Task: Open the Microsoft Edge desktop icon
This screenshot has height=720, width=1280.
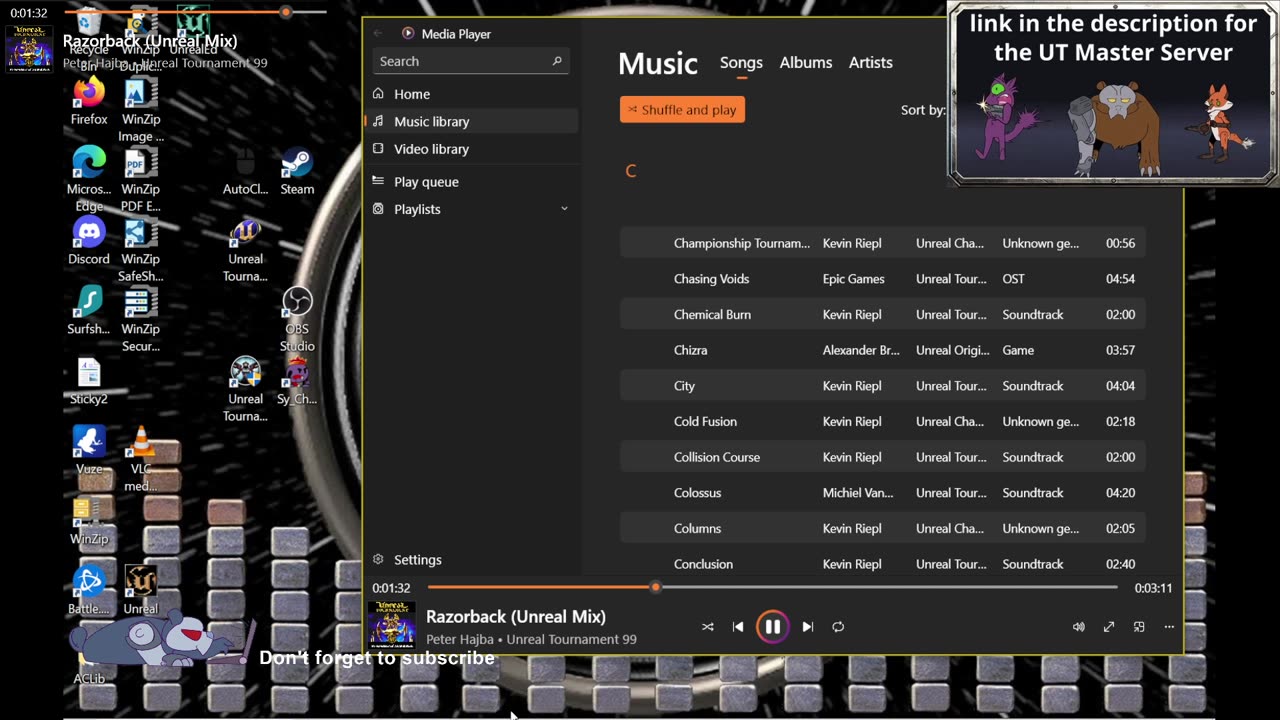Action: pyautogui.click(x=89, y=180)
